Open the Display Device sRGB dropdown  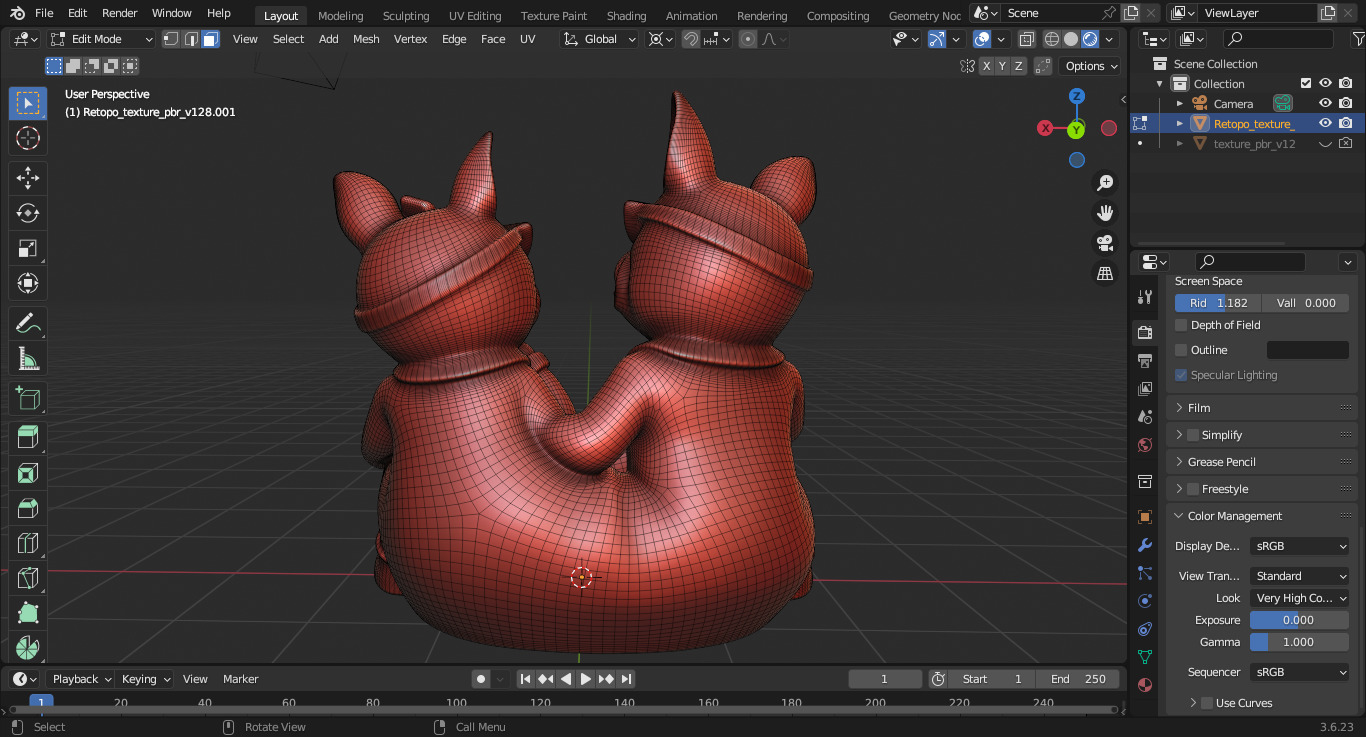click(x=1300, y=546)
